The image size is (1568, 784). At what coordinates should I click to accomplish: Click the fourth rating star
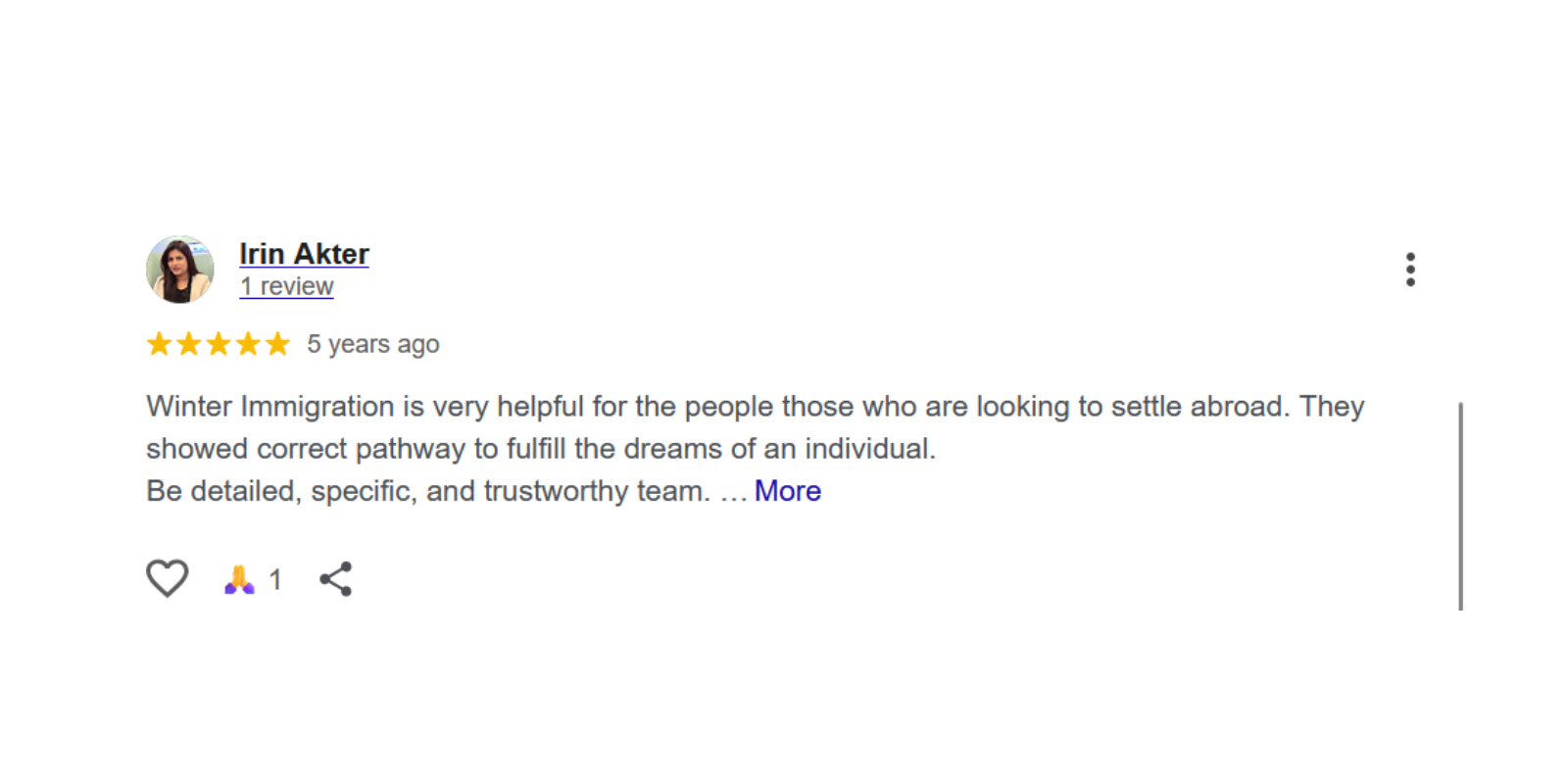pyautogui.click(x=248, y=344)
